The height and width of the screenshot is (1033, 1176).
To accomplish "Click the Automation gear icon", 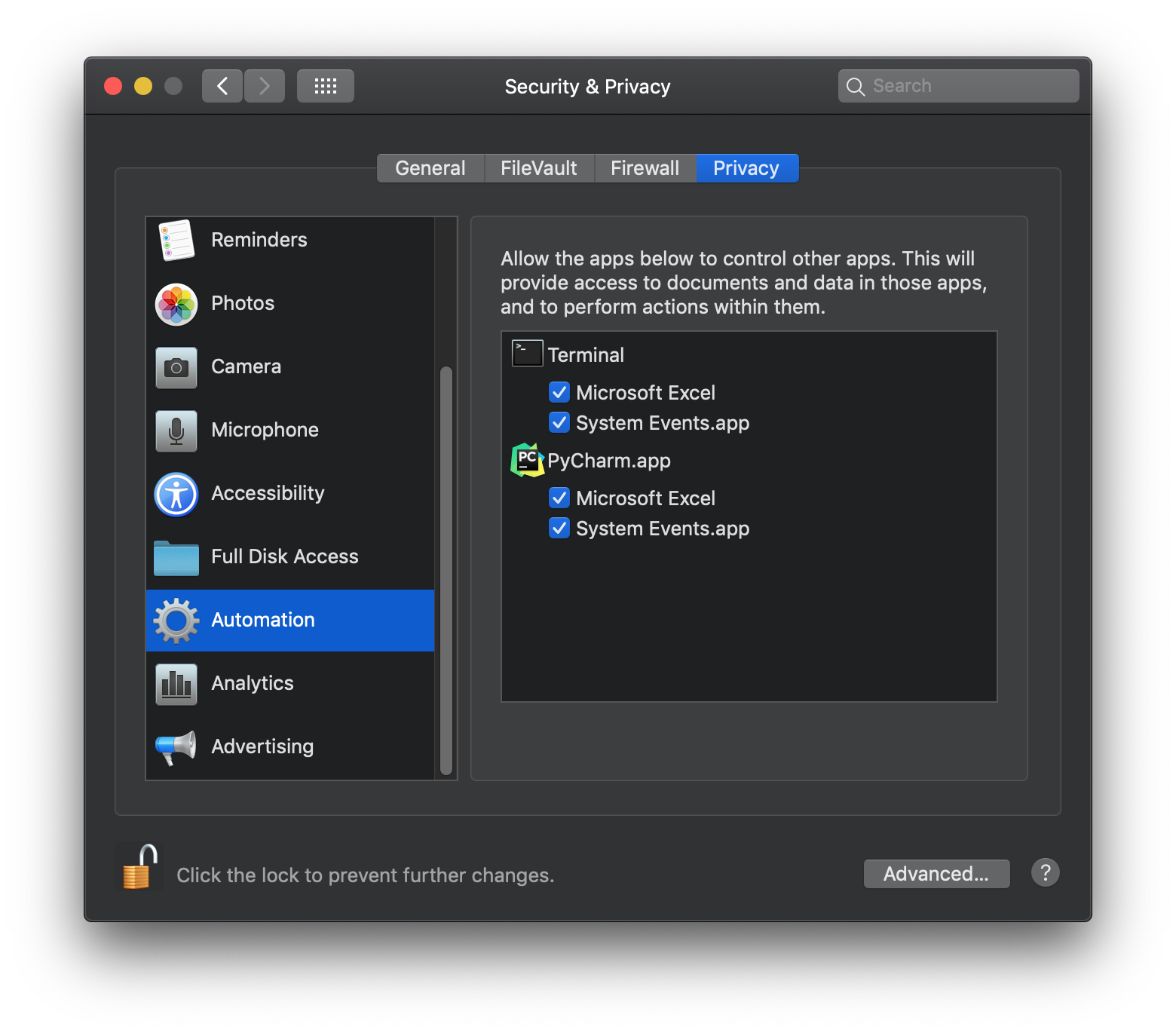I will click(x=176, y=621).
